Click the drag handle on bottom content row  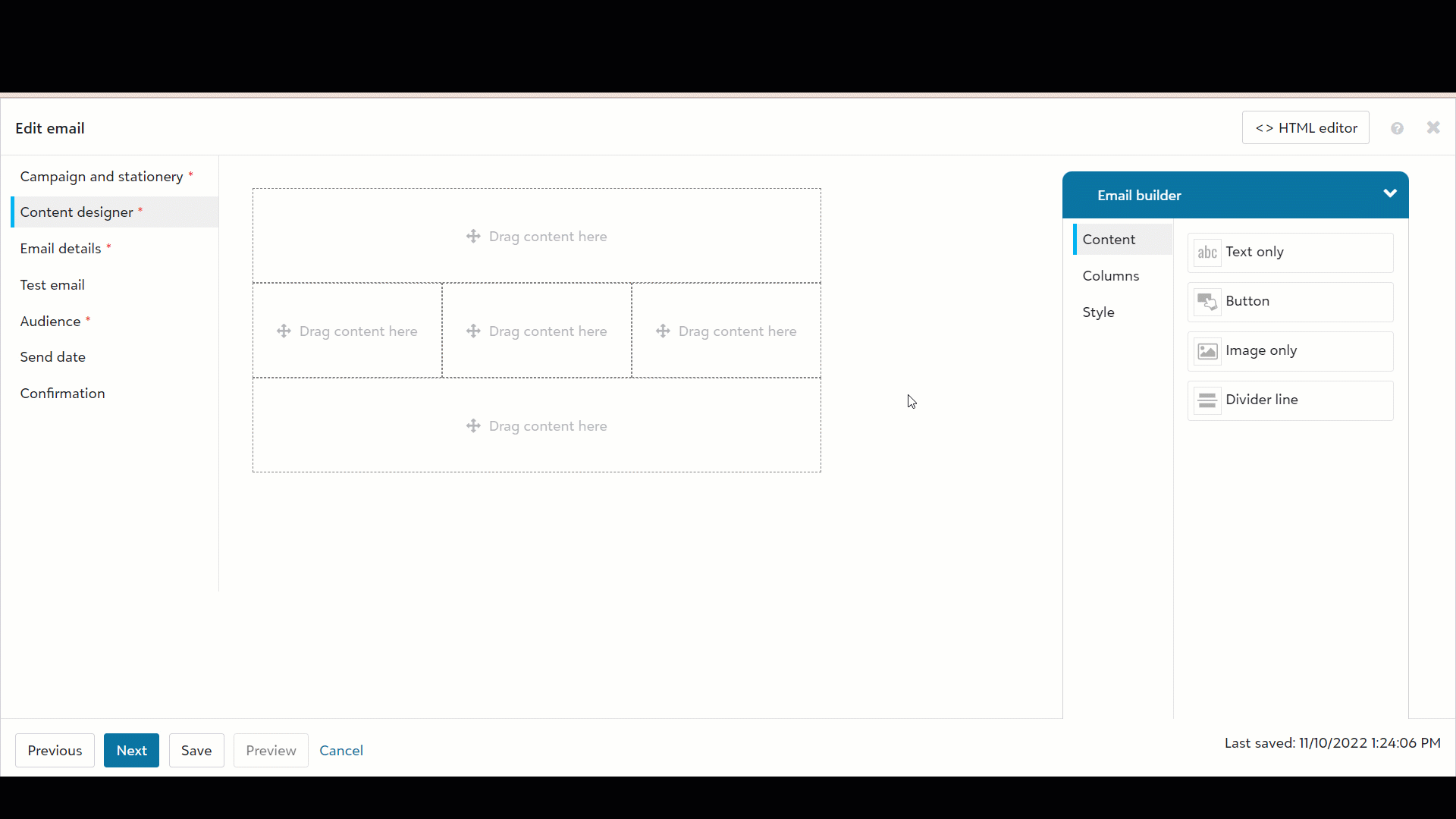[x=474, y=425]
